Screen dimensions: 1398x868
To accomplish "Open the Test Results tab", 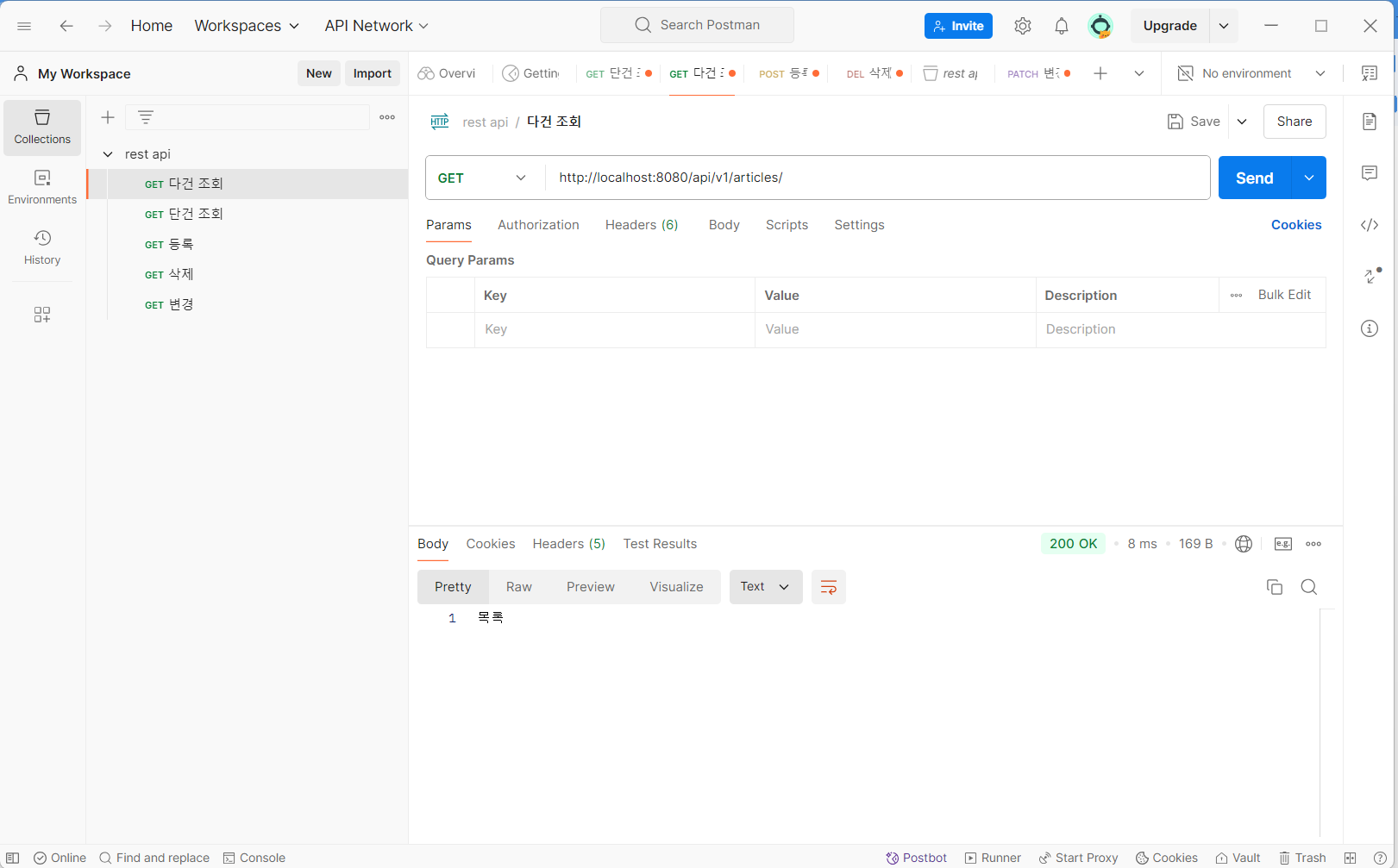I will (660, 544).
